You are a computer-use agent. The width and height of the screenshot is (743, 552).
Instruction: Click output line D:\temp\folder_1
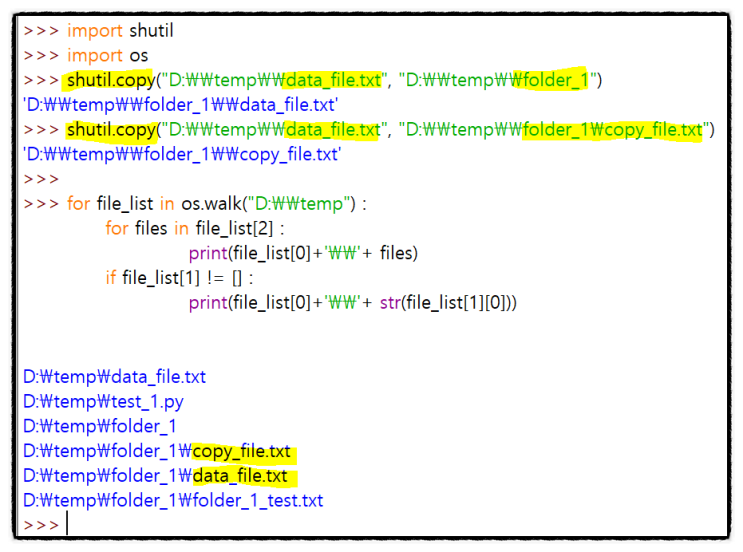pyautogui.click(x=100, y=426)
